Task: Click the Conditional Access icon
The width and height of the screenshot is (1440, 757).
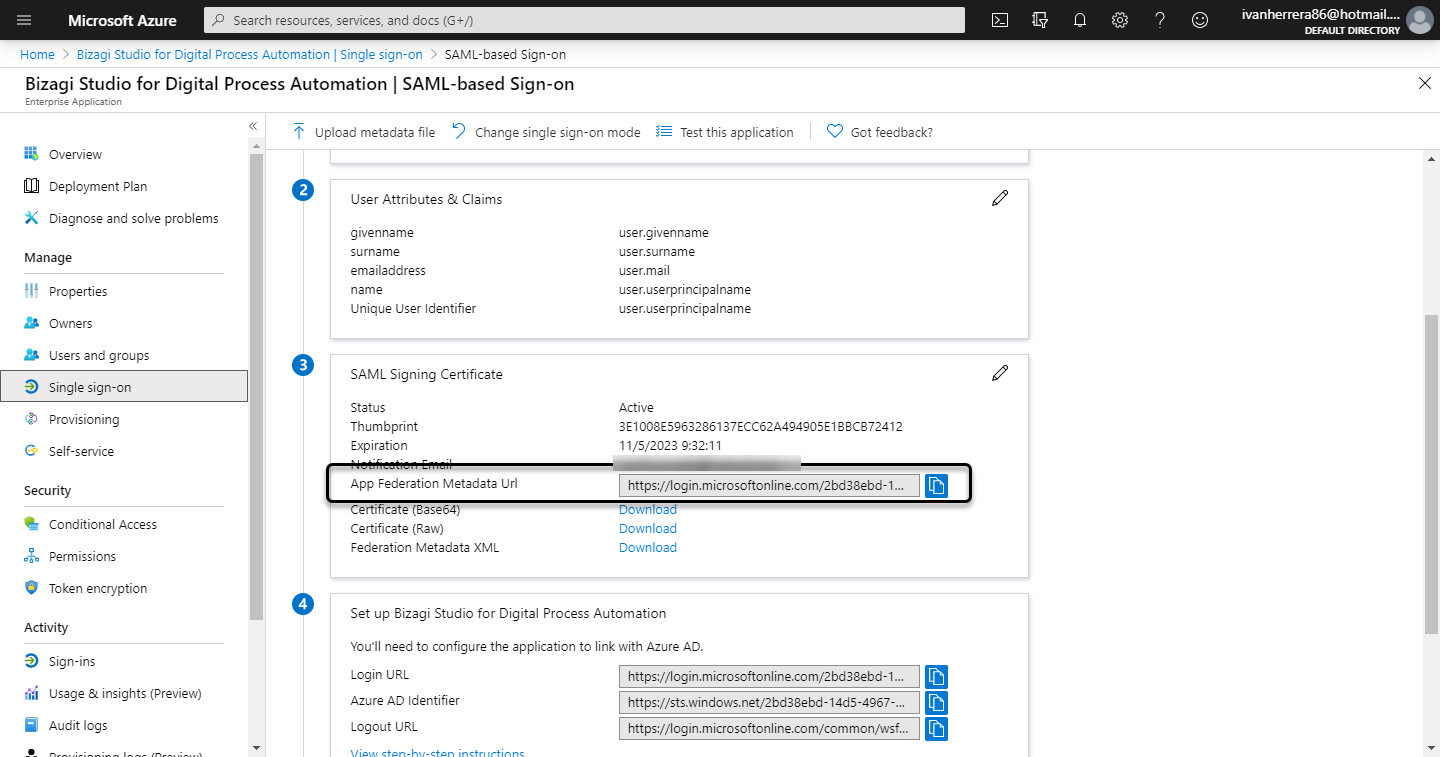Action: (x=31, y=524)
